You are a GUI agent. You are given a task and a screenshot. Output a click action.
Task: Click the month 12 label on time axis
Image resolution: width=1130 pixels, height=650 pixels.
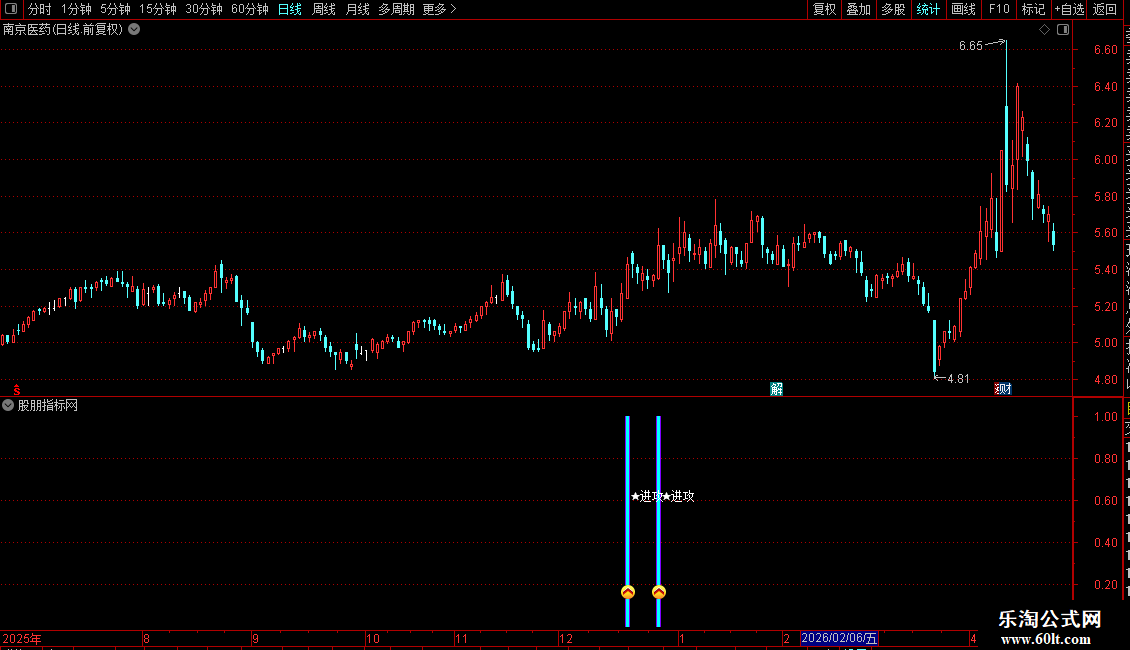click(566, 638)
